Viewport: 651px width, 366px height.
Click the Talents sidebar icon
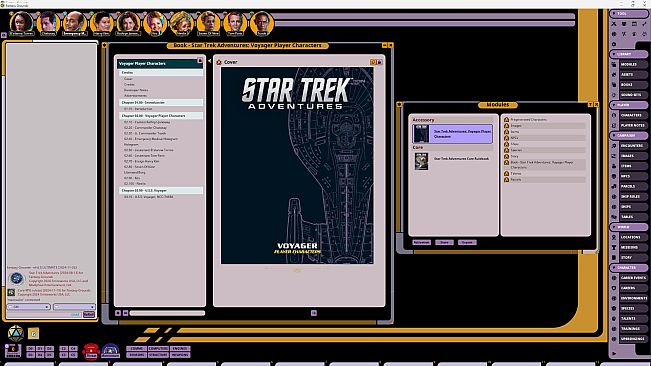(x=614, y=318)
